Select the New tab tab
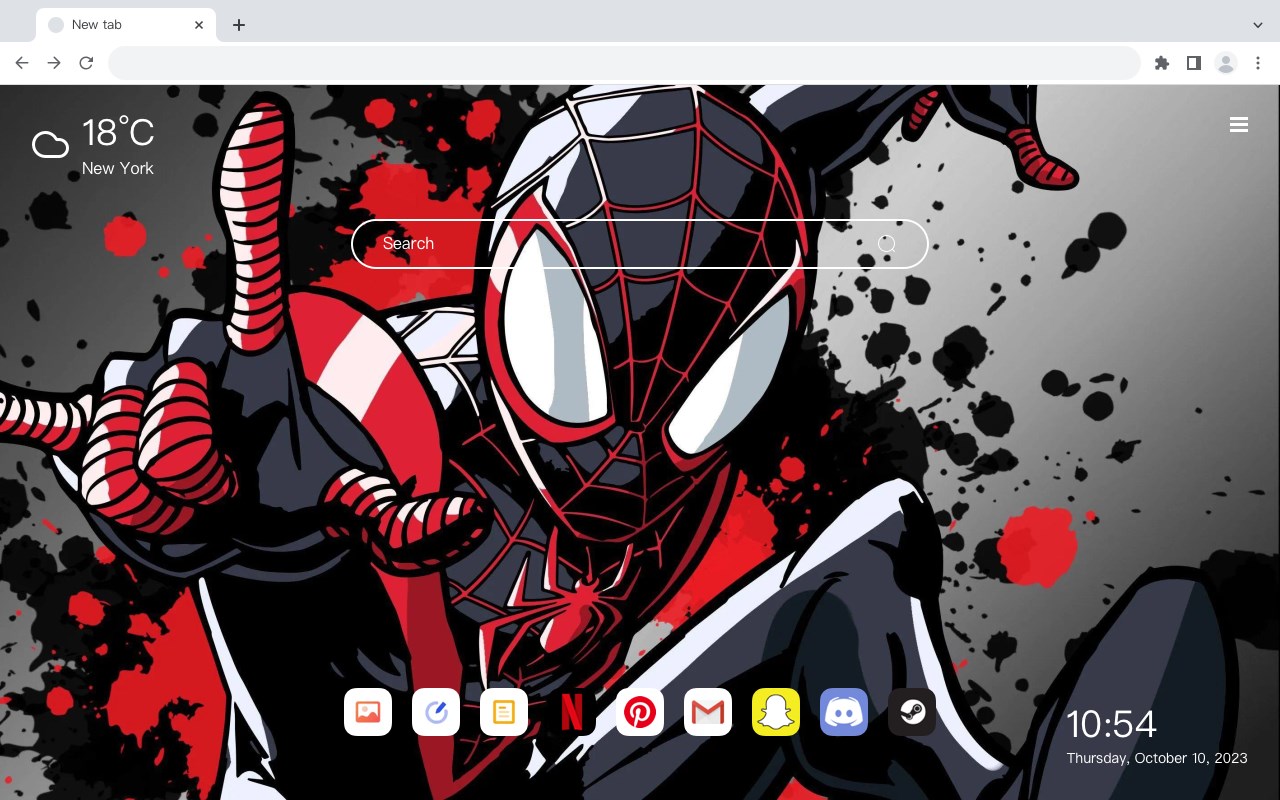The image size is (1280, 800). point(126,25)
